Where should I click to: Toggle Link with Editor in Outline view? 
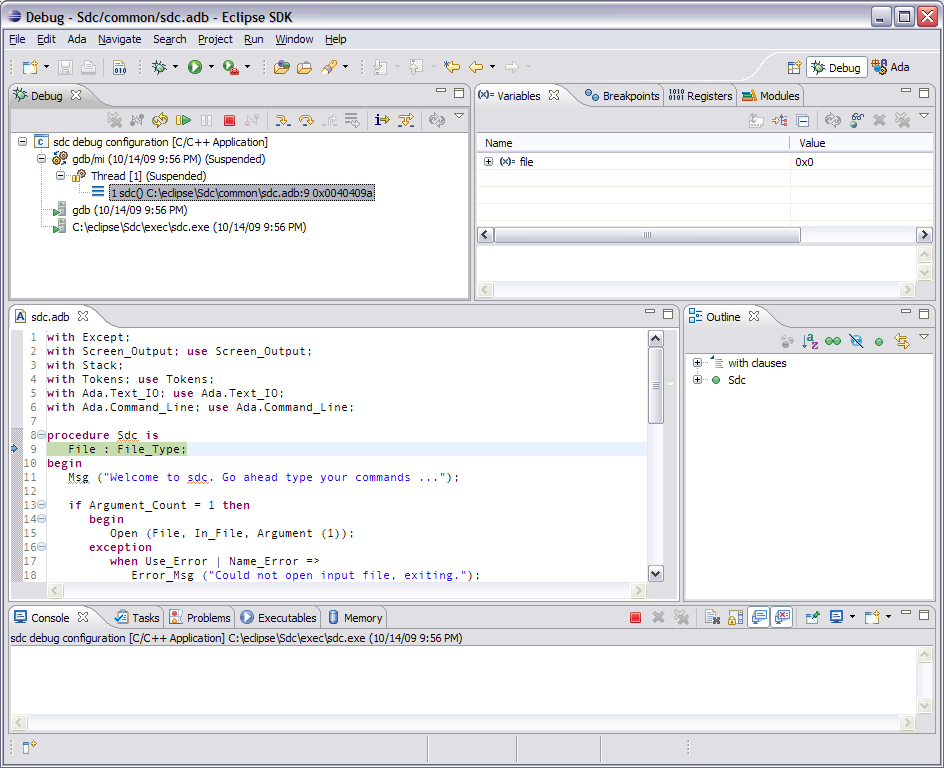902,342
